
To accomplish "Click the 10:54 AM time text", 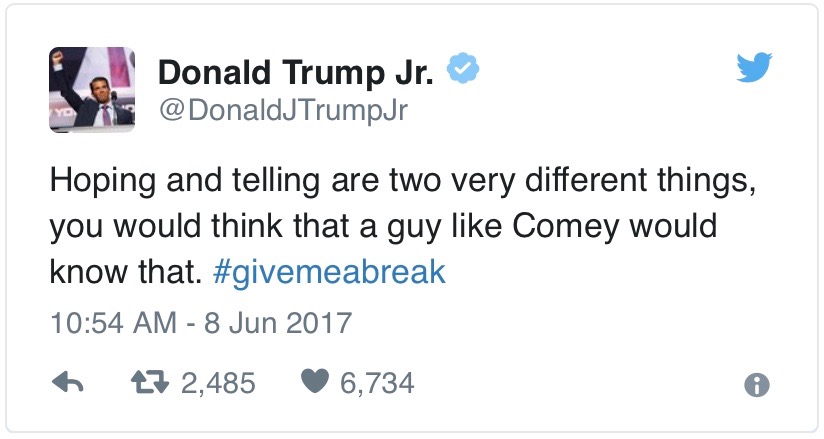I will tap(112, 324).
